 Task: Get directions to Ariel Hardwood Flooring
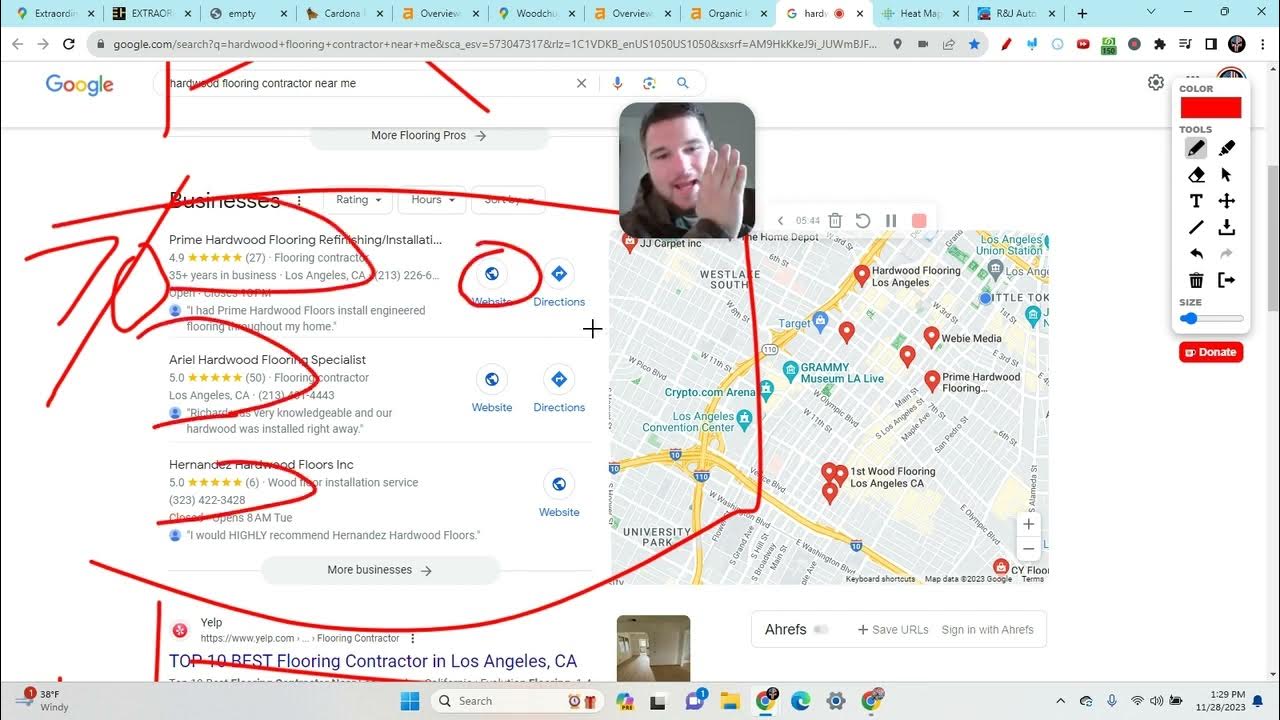[x=559, y=389]
